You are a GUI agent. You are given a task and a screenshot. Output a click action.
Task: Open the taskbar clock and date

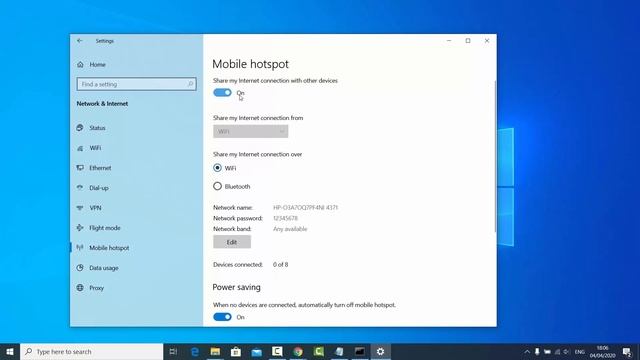(602, 351)
